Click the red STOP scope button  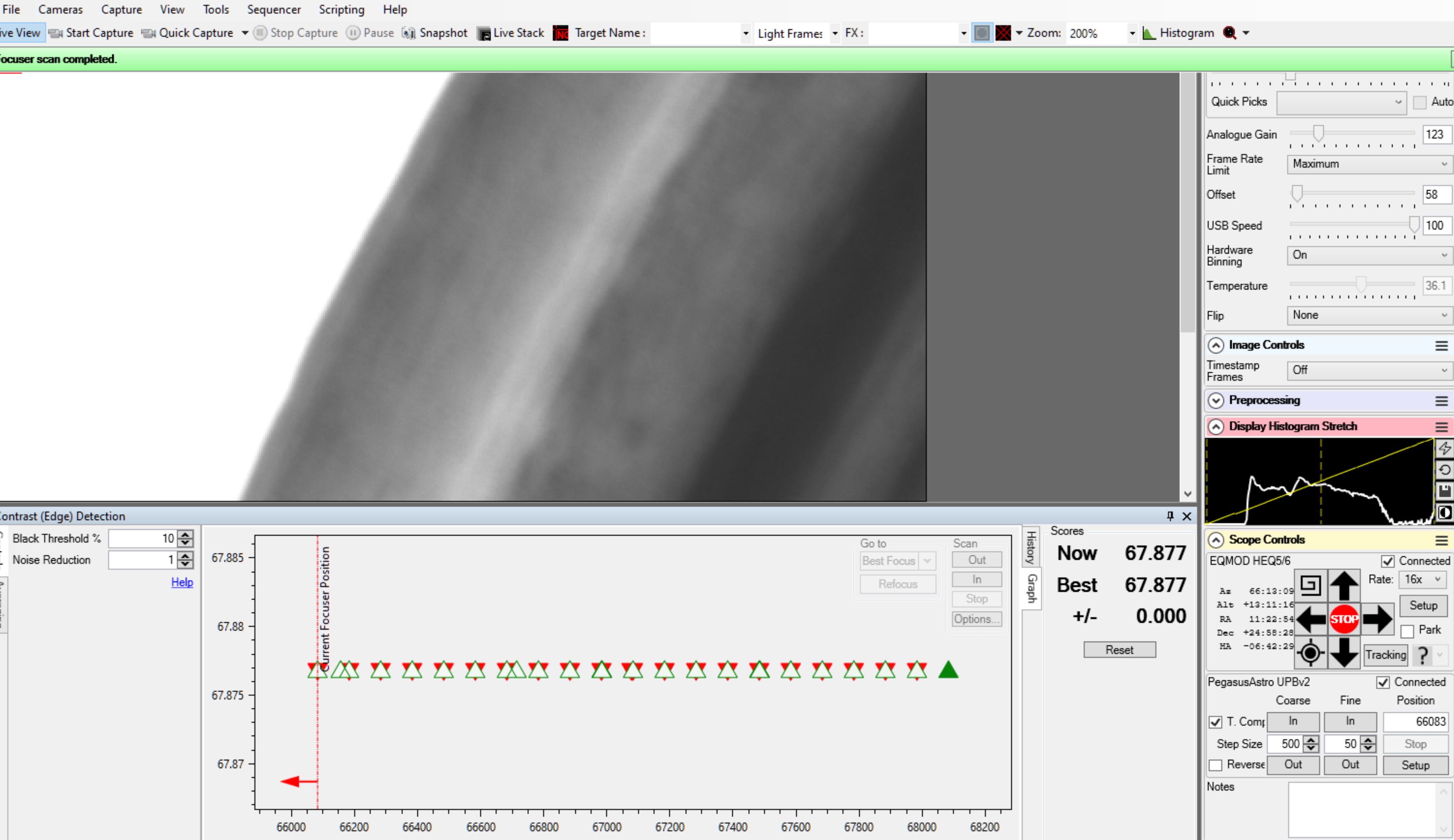pos(1344,619)
